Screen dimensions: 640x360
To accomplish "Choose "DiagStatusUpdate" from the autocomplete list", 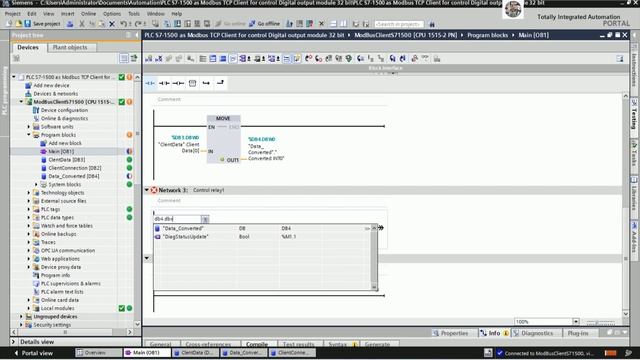I will coord(262,236).
